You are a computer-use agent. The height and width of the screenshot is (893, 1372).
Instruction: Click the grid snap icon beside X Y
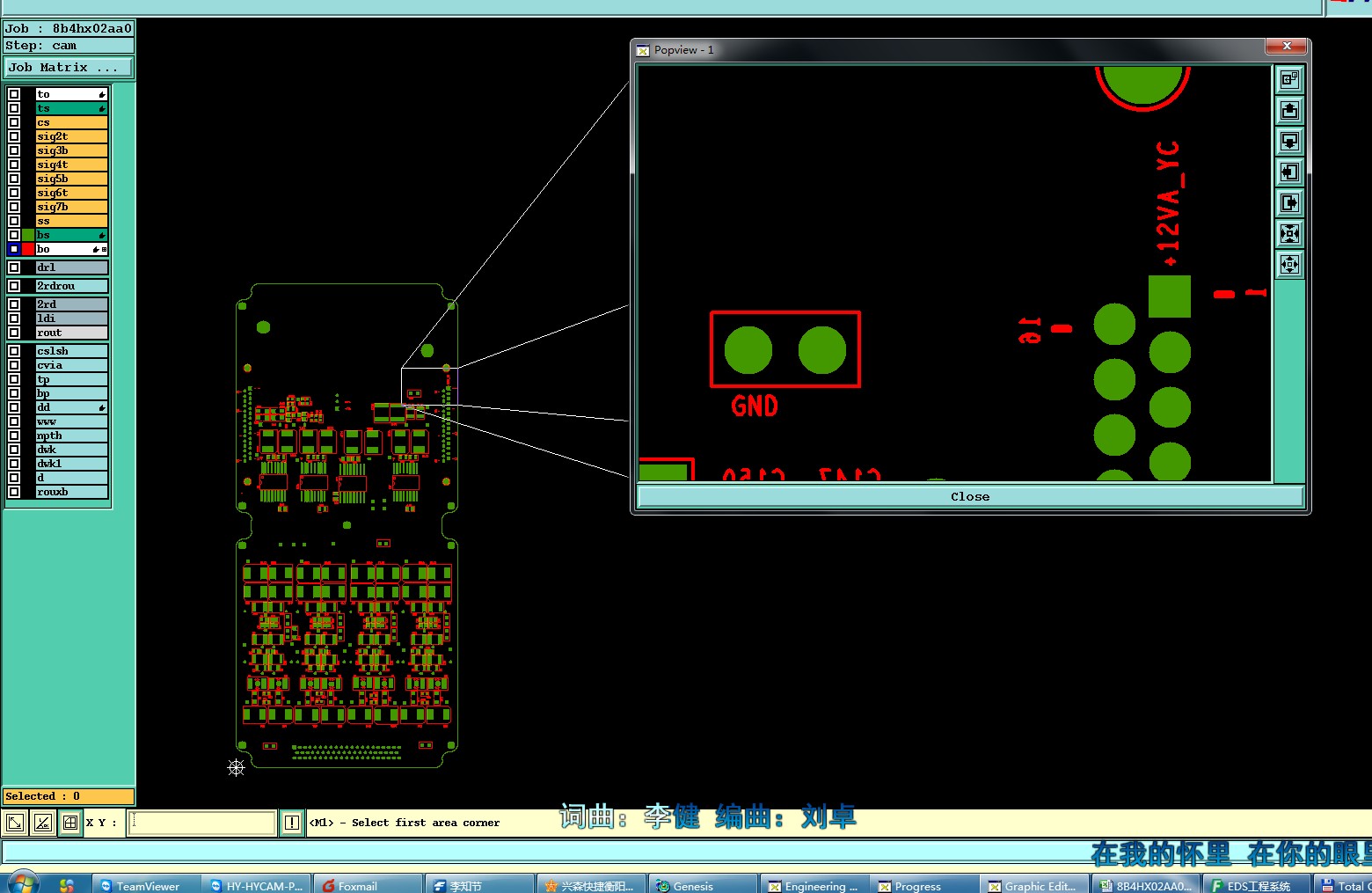70,823
